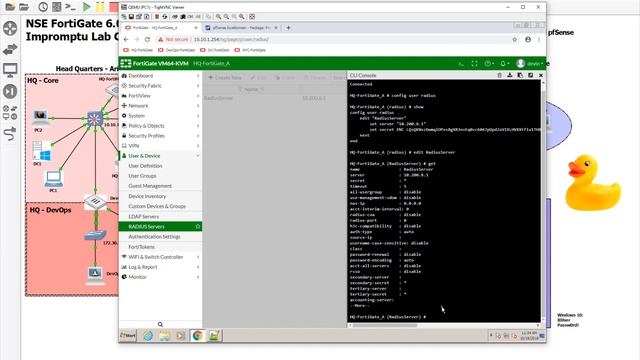Viewport: 640px width, 360px height.
Task: Open Chrome from the Windows taskbar
Action: click(198, 336)
